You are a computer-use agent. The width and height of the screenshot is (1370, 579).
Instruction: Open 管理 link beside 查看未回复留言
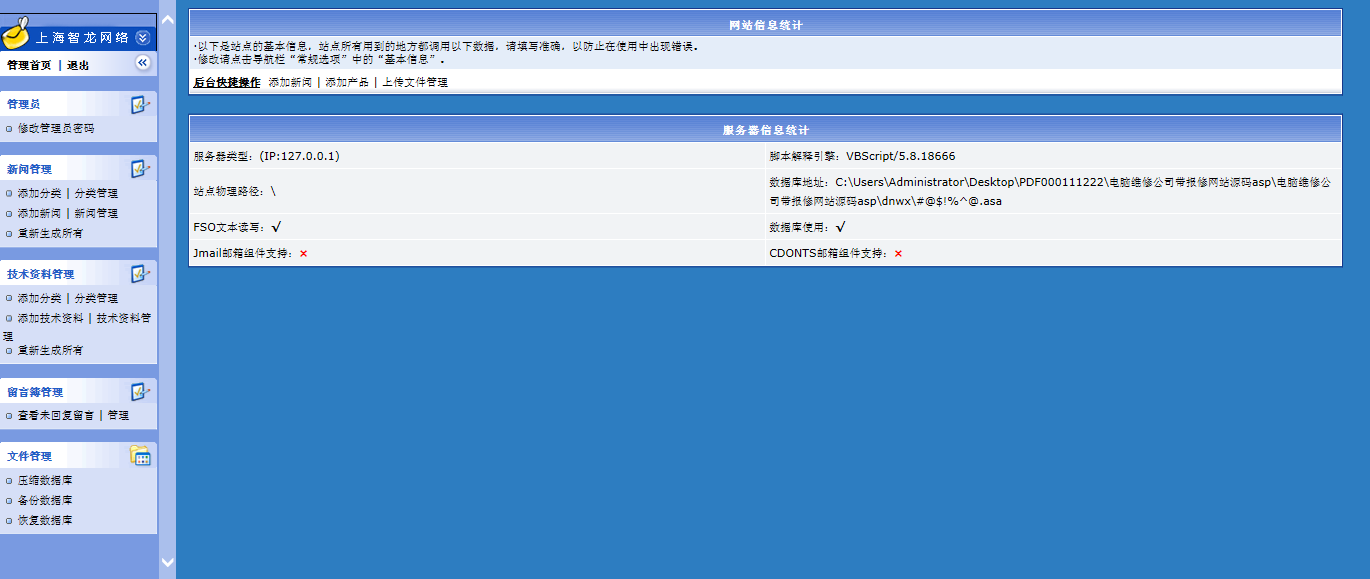point(118,415)
